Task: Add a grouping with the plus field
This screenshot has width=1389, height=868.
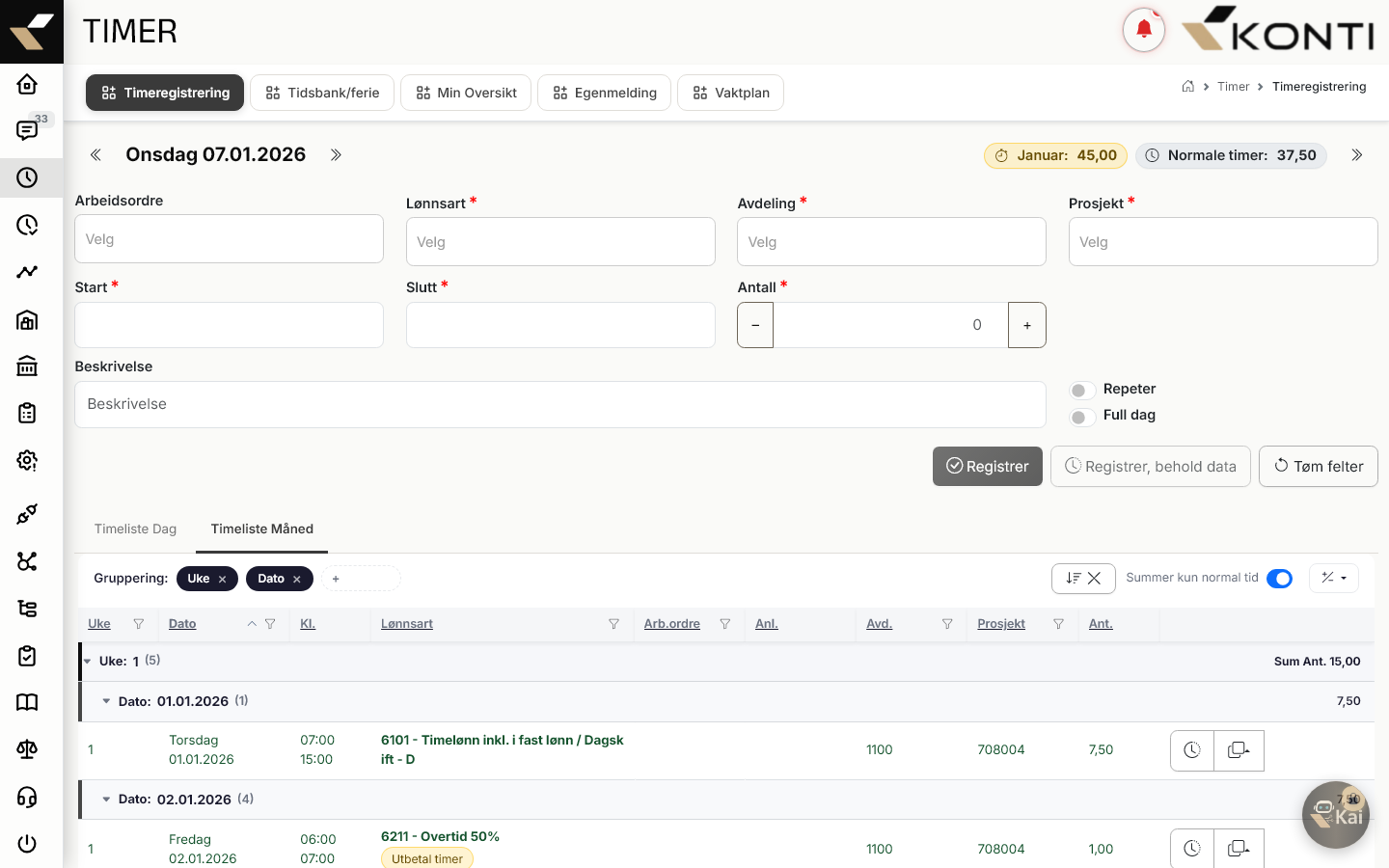Action: point(361,579)
